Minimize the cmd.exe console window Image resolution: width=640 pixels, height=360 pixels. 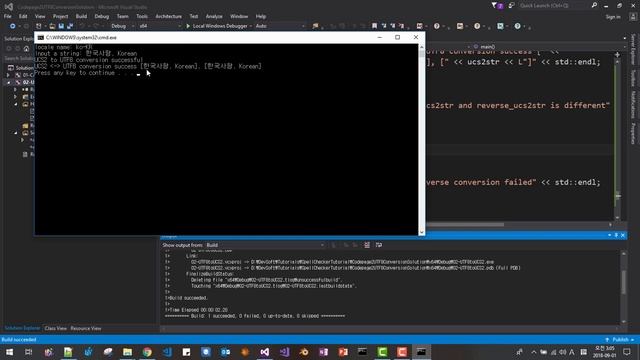tap(380, 37)
